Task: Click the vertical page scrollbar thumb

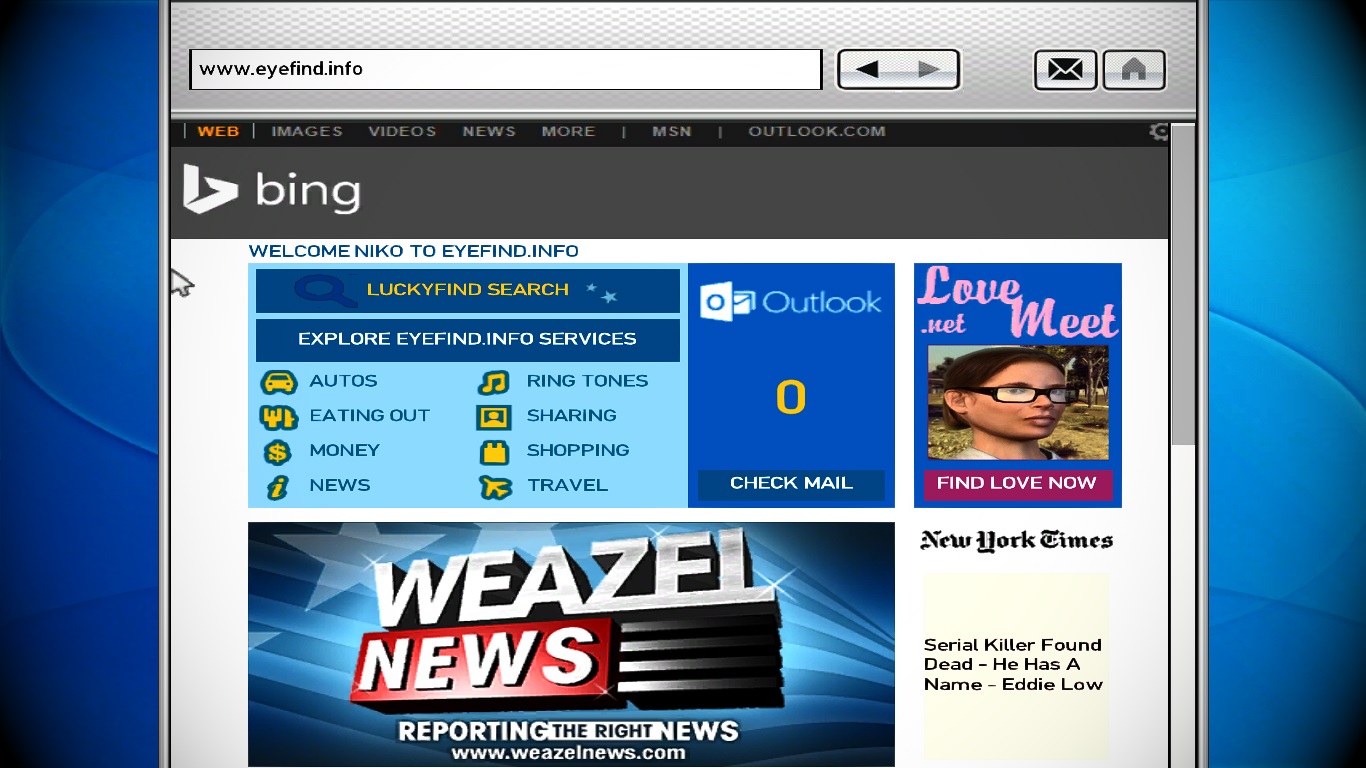Action: 1183,286
